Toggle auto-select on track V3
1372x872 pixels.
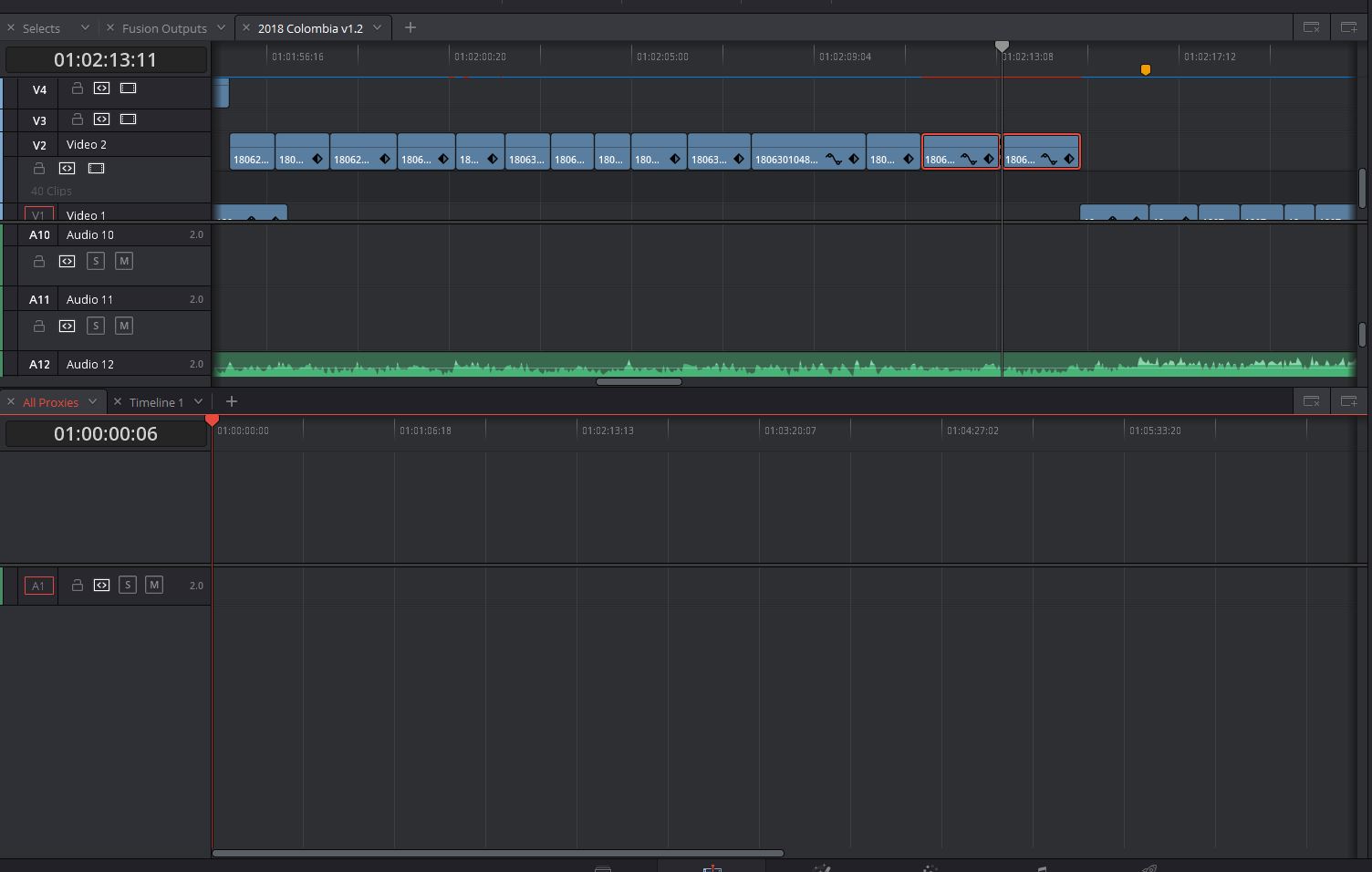(x=102, y=119)
